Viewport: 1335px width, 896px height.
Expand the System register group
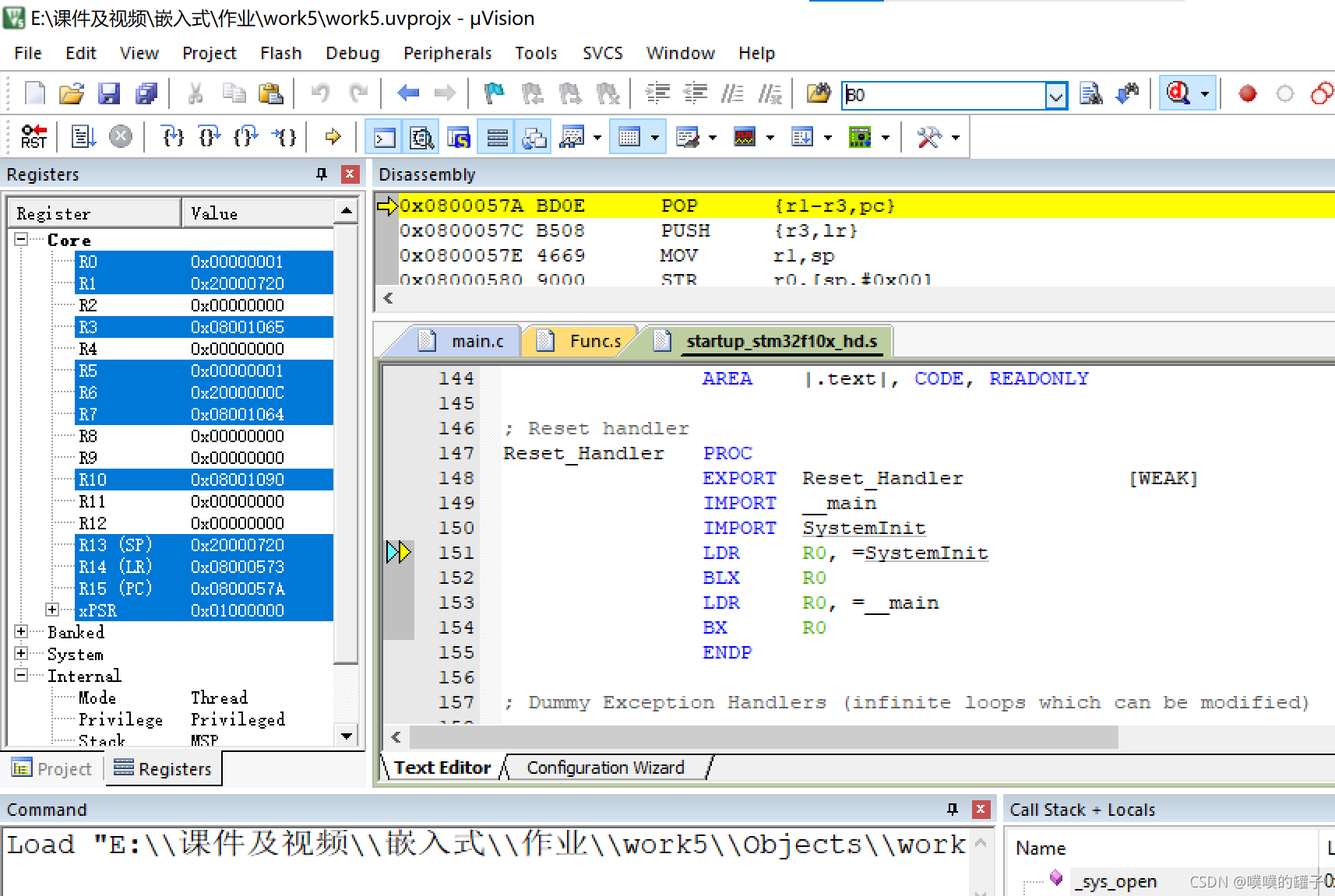click(x=22, y=653)
